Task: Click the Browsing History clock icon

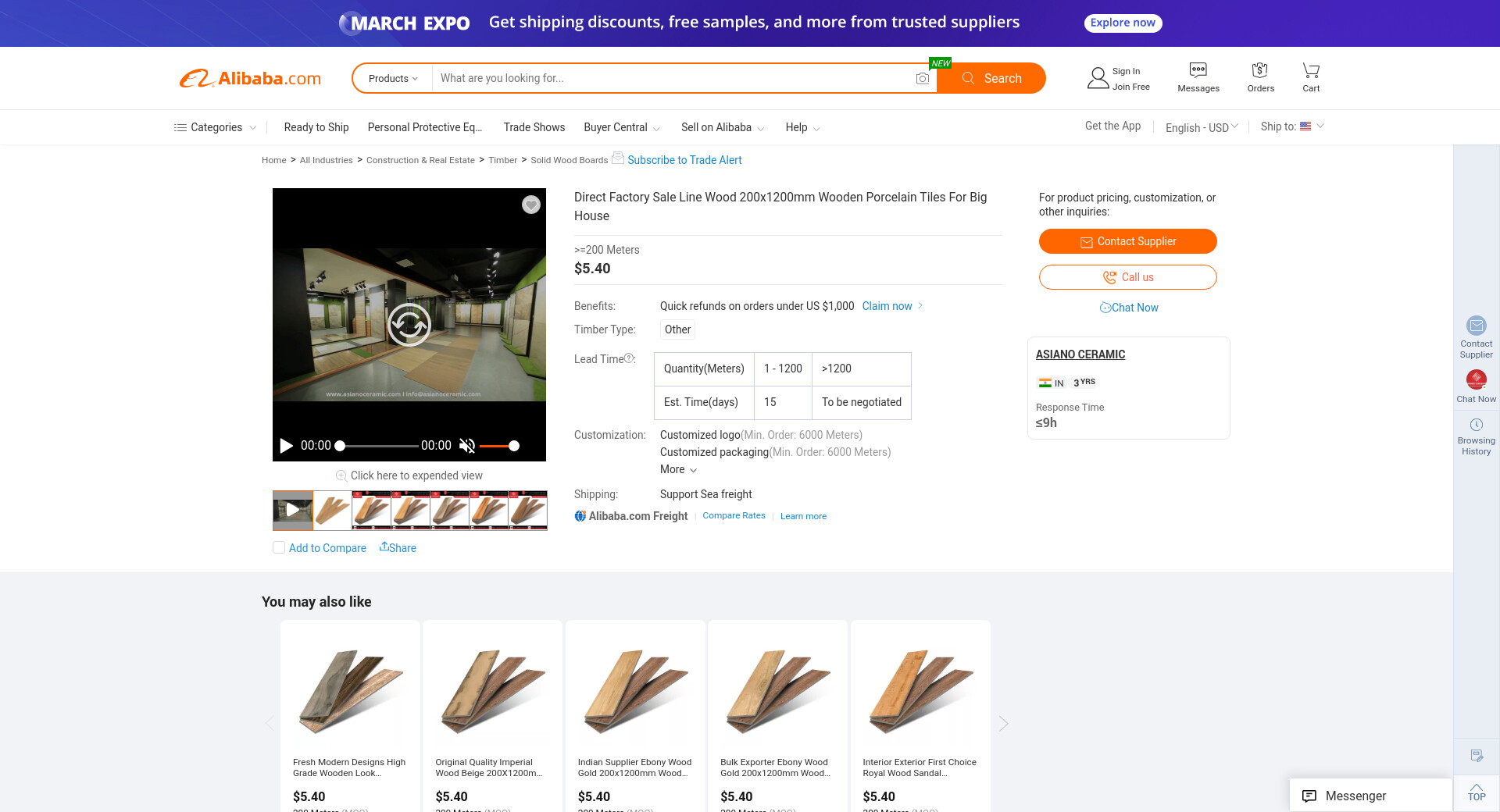Action: pyautogui.click(x=1476, y=426)
